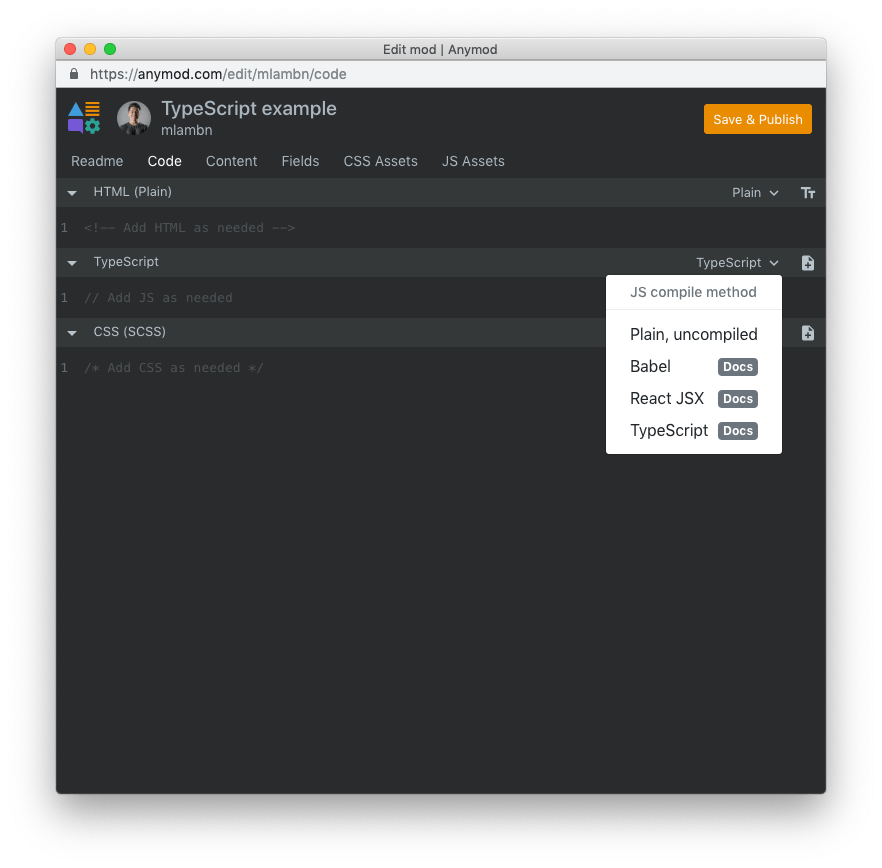This screenshot has height=868, width=882.
Task: Open the TypeScript compile method dropdown
Action: tap(736, 262)
